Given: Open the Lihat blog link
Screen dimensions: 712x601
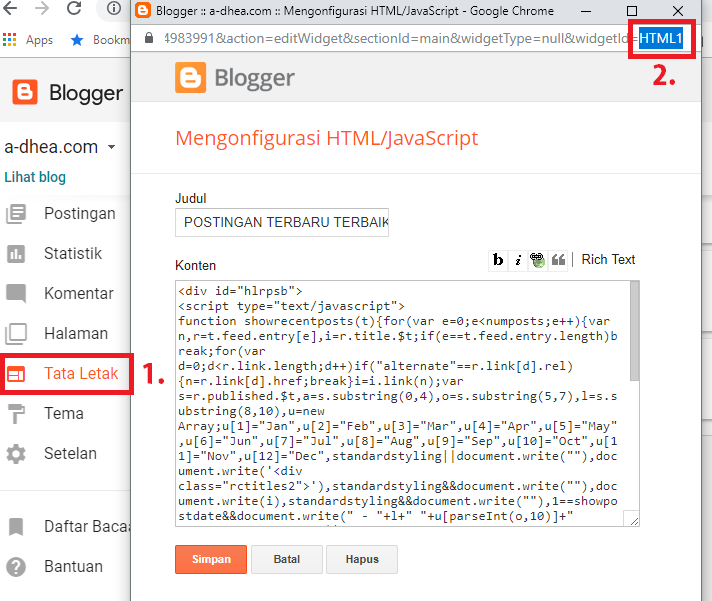Looking at the screenshot, I should click(35, 177).
